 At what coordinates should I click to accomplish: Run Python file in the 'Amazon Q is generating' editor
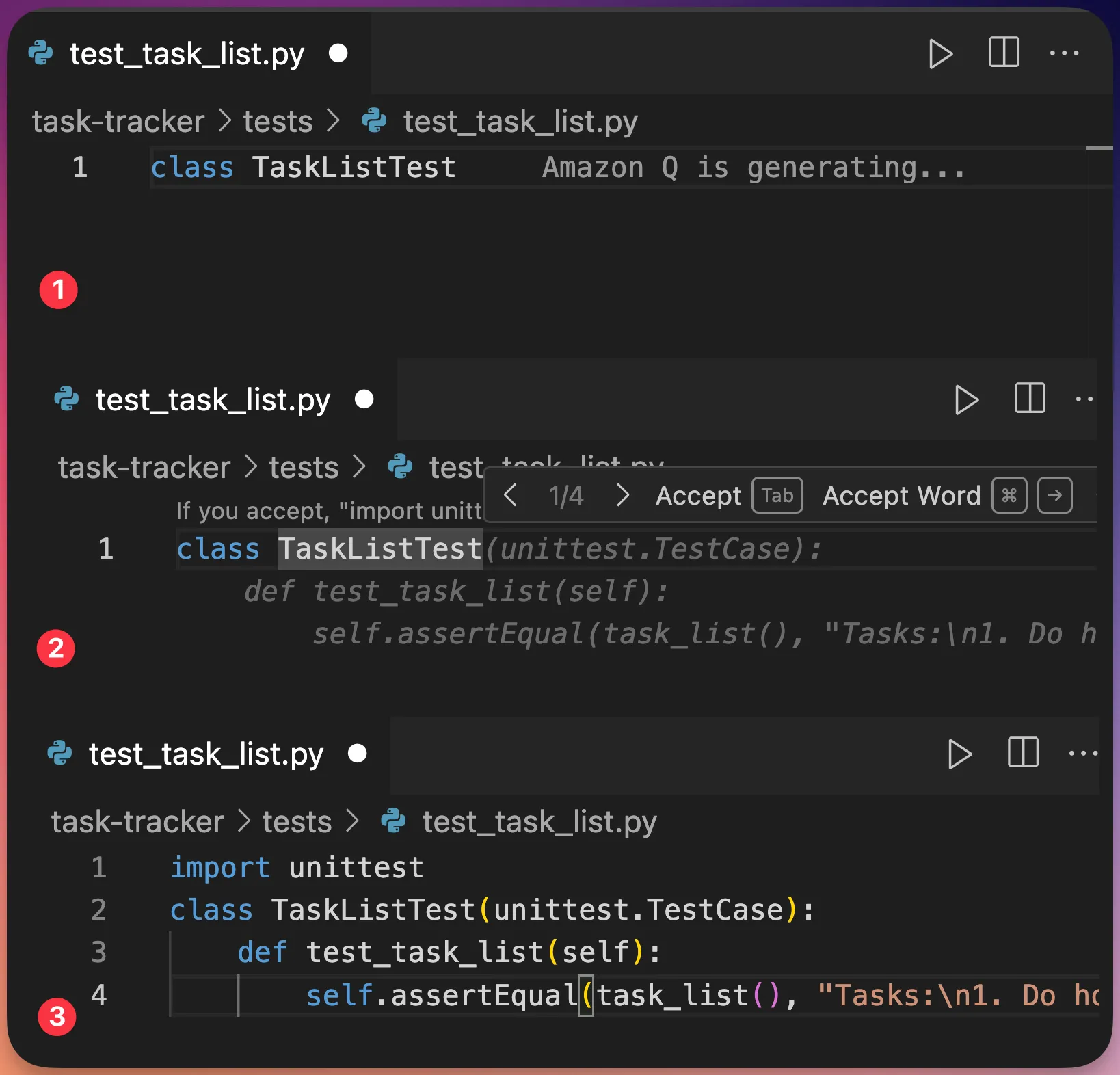coord(941,54)
